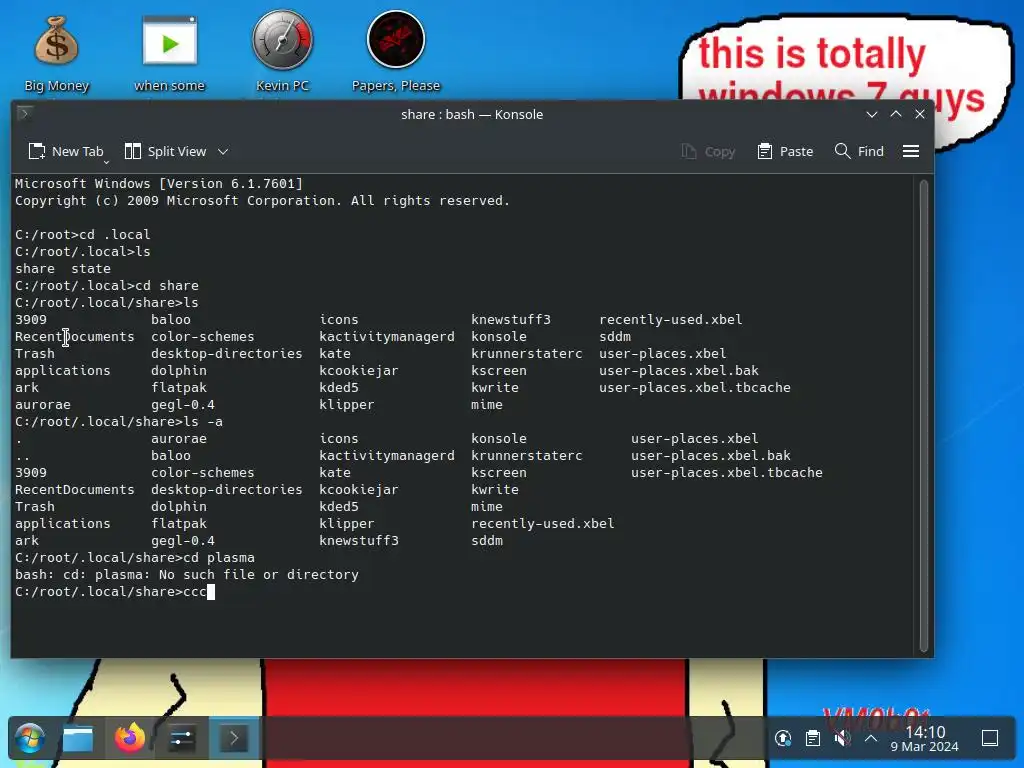
Task: Click the 'No such file or directory' line
Action: click(x=187, y=575)
